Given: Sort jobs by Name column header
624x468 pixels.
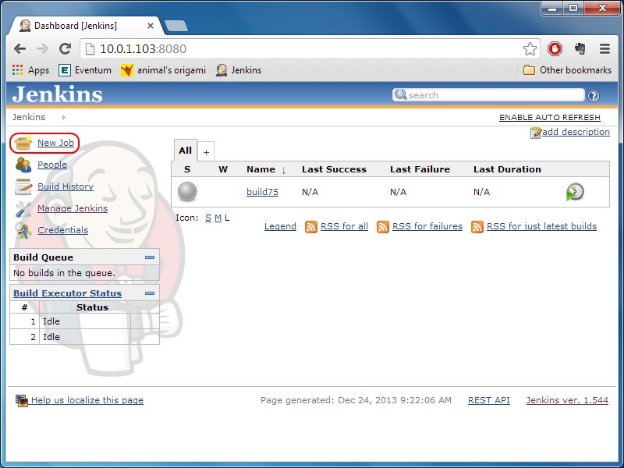Looking at the screenshot, I should [x=260, y=169].
